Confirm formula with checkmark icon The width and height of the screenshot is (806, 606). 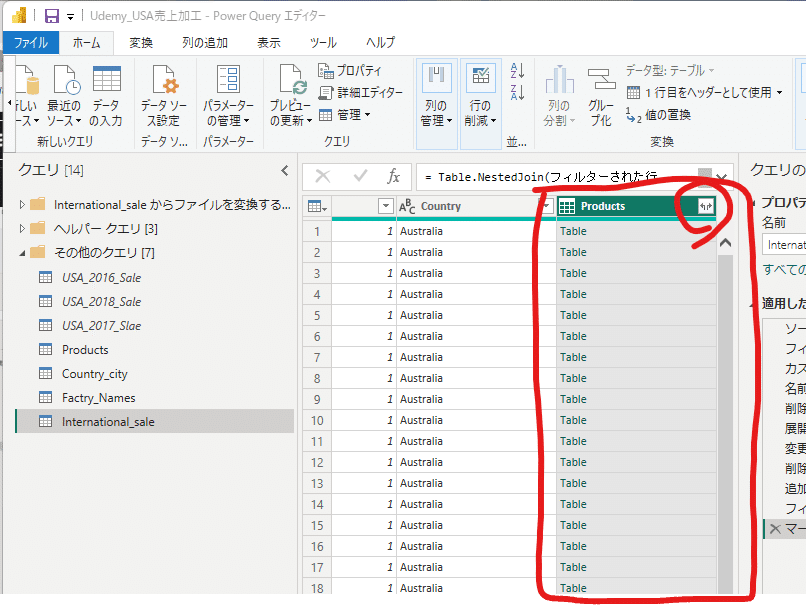(360, 177)
